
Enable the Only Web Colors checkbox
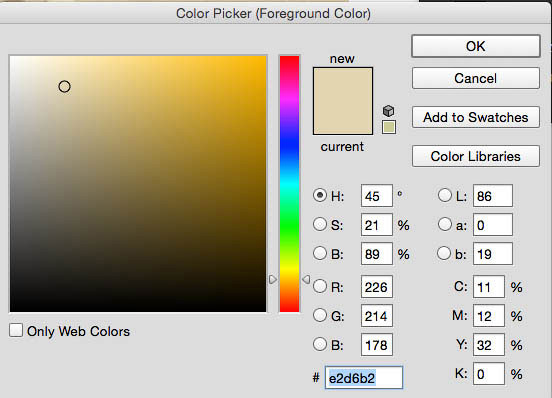tap(16, 330)
